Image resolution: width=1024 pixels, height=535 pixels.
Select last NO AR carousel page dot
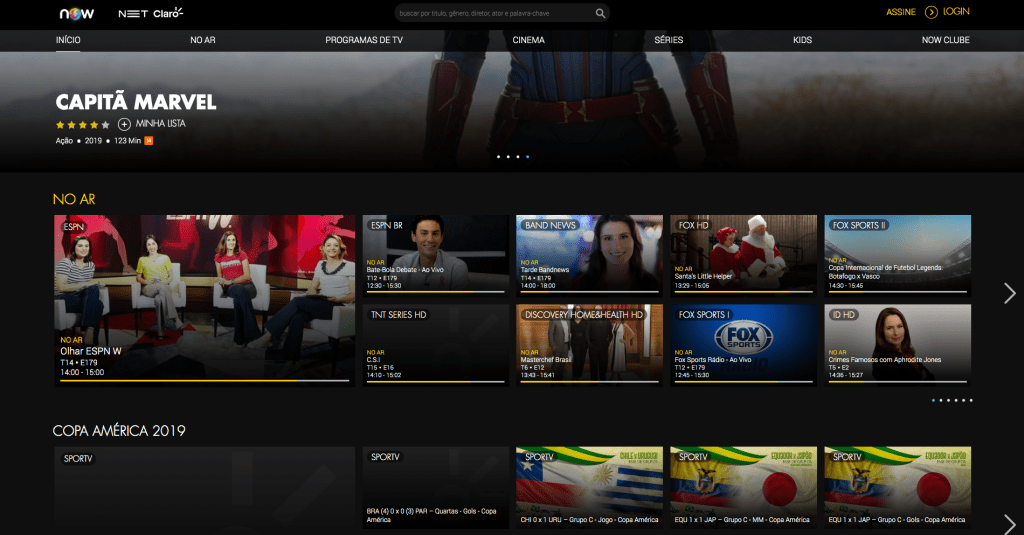(971, 400)
